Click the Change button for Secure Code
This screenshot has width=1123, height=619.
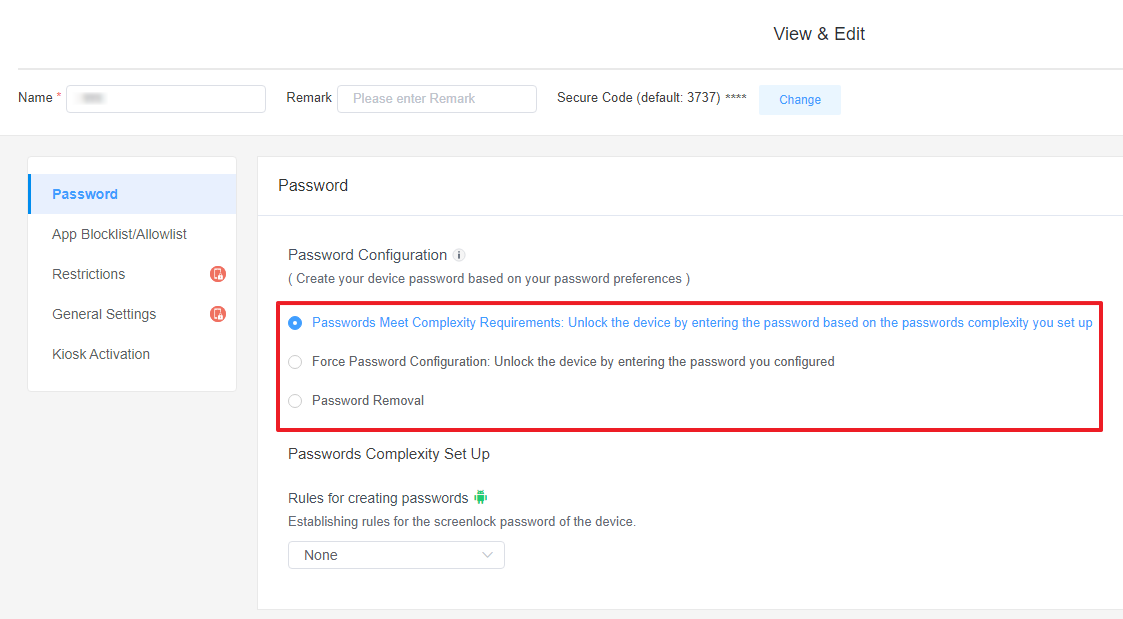[799, 100]
